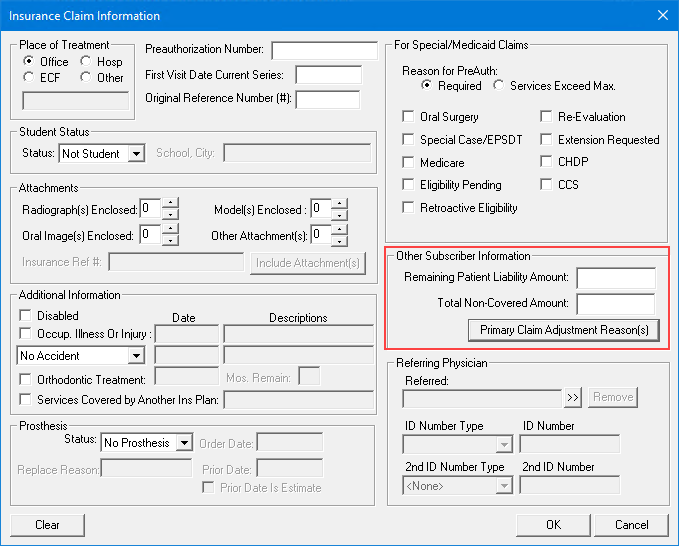Increase Model(s) Enclosed count up arrow
Image resolution: width=679 pixels, height=546 pixels.
(340, 204)
